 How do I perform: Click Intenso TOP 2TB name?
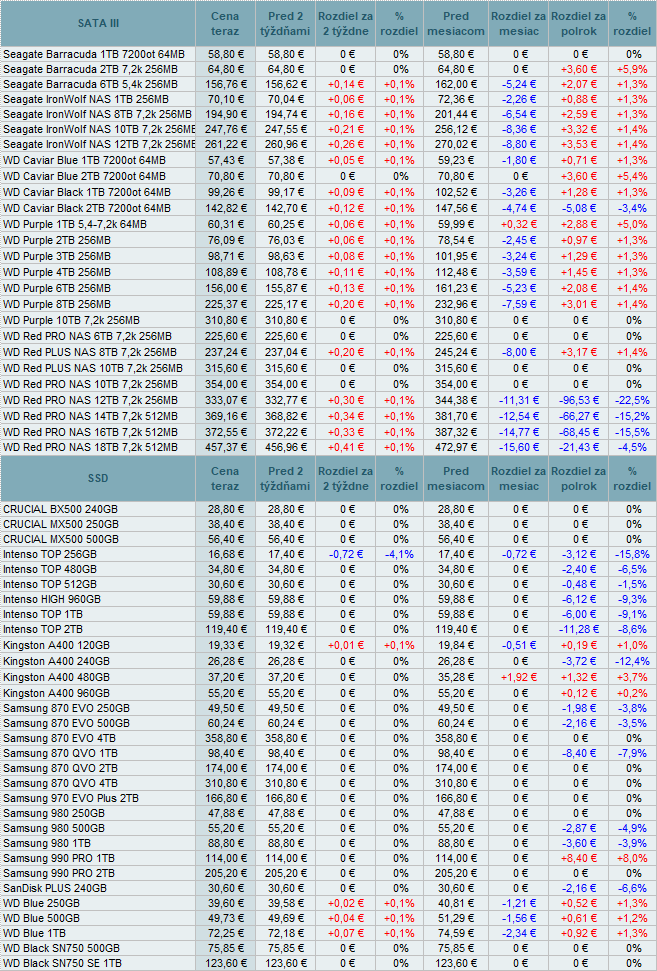[x=43, y=630]
